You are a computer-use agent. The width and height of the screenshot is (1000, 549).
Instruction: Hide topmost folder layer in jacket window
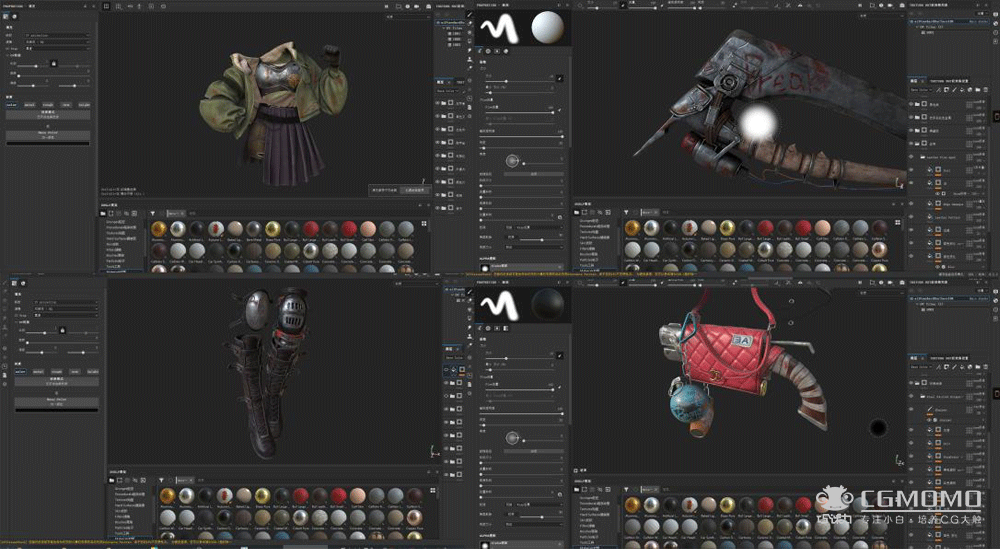click(x=438, y=103)
